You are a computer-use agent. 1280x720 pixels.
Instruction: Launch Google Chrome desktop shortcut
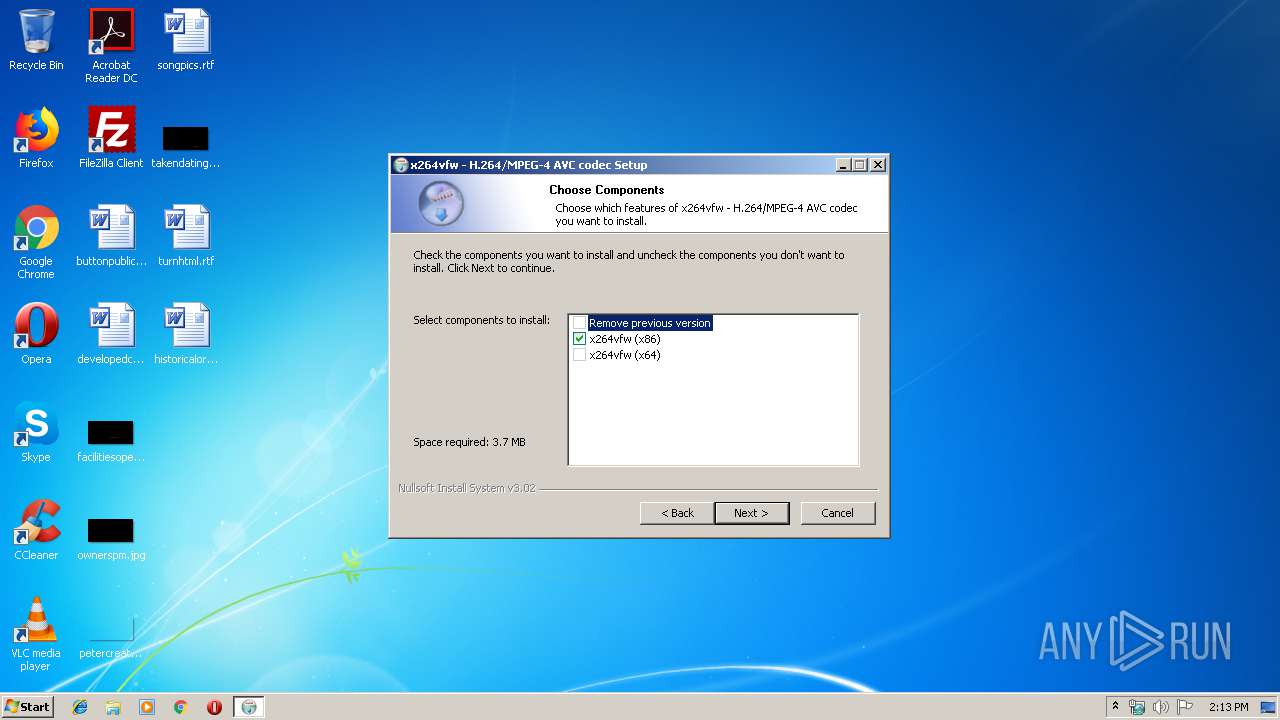point(36,242)
